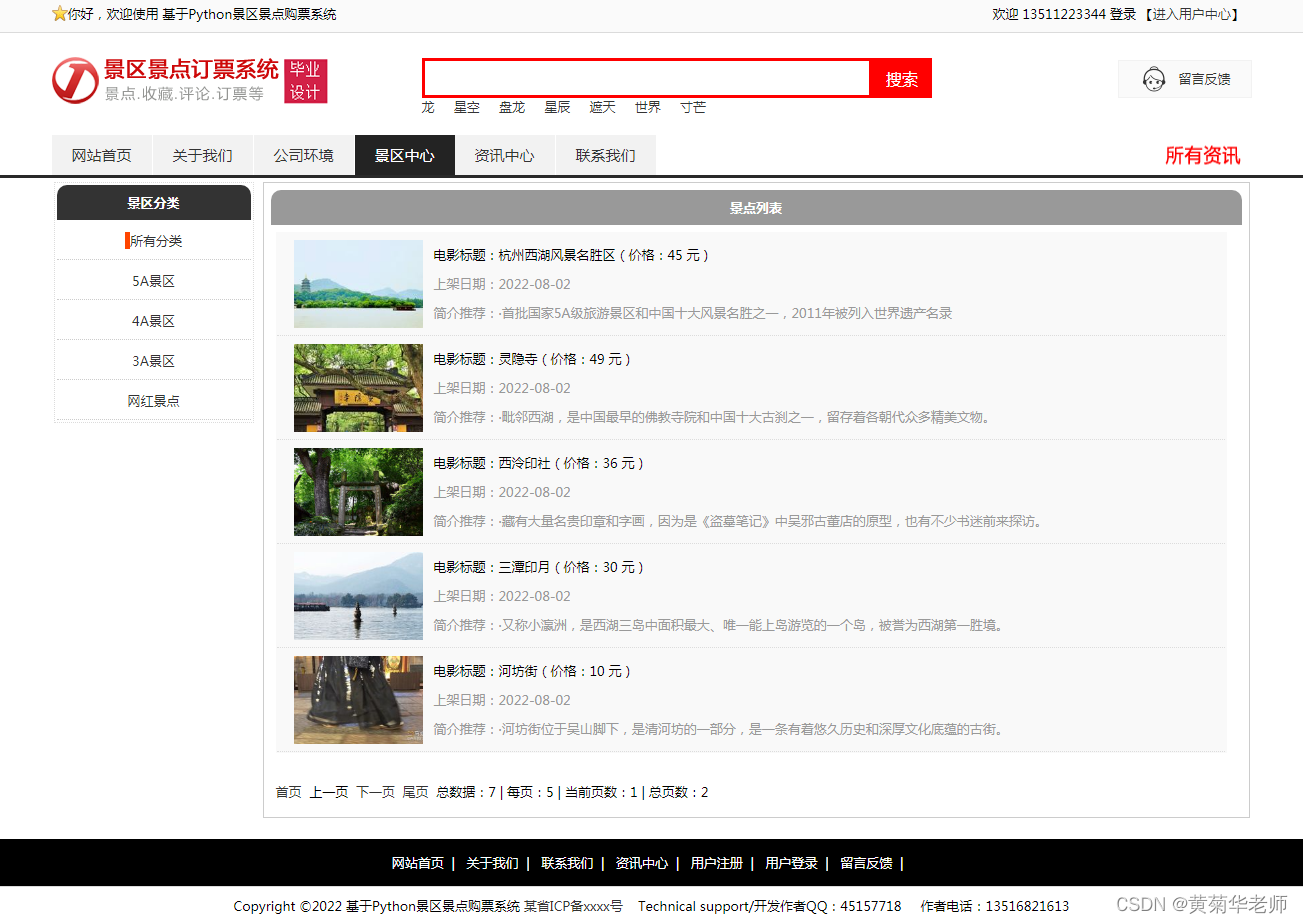Select 4A景区 category
This screenshot has height=924, width=1303.
(154, 321)
